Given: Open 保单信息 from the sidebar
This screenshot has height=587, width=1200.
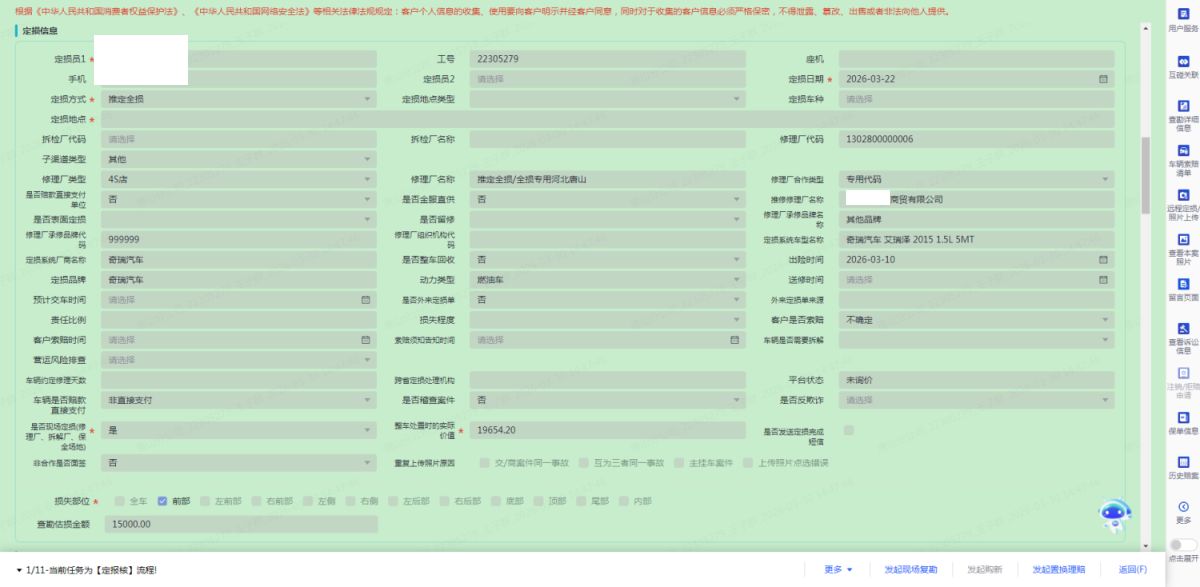Looking at the screenshot, I should click(x=1183, y=421).
